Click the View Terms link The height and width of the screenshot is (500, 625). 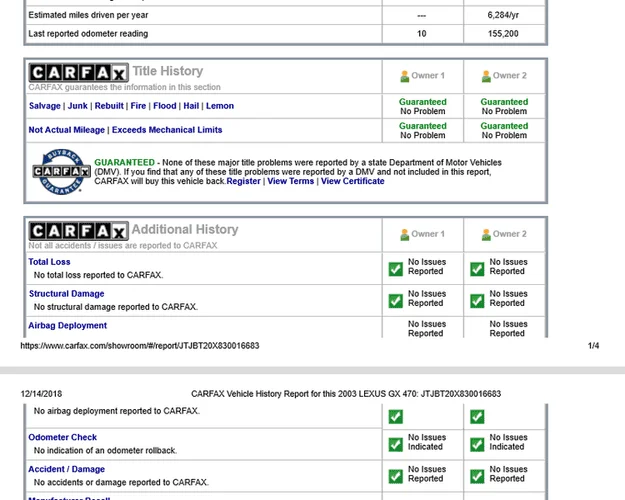tap(291, 181)
